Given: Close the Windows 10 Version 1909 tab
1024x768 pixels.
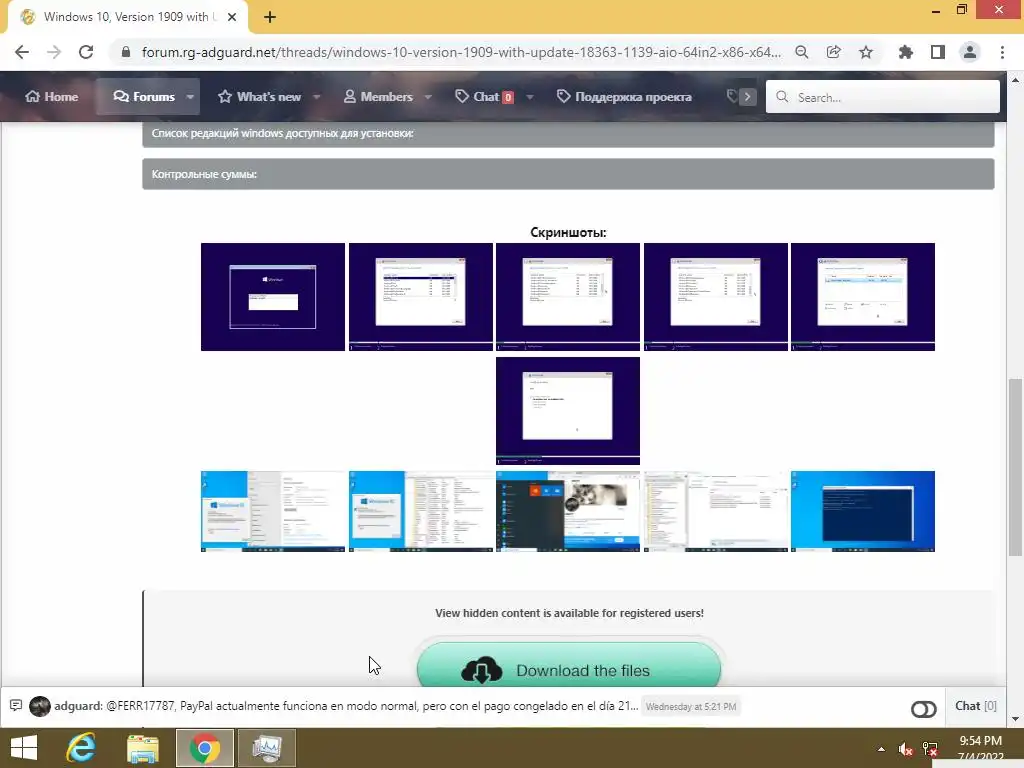Looking at the screenshot, I should tap(232, 17).
